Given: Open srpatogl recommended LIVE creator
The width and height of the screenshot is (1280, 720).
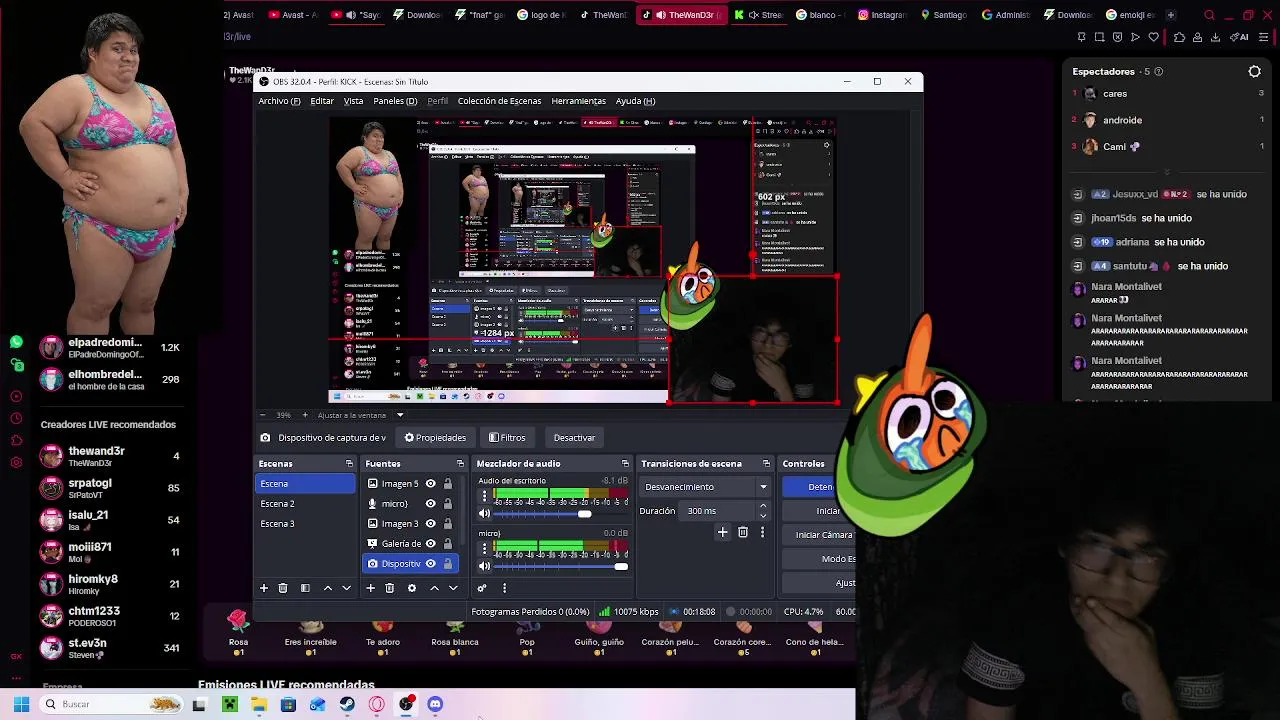Looking at the screenshot, I should click(x=110, y=488).
